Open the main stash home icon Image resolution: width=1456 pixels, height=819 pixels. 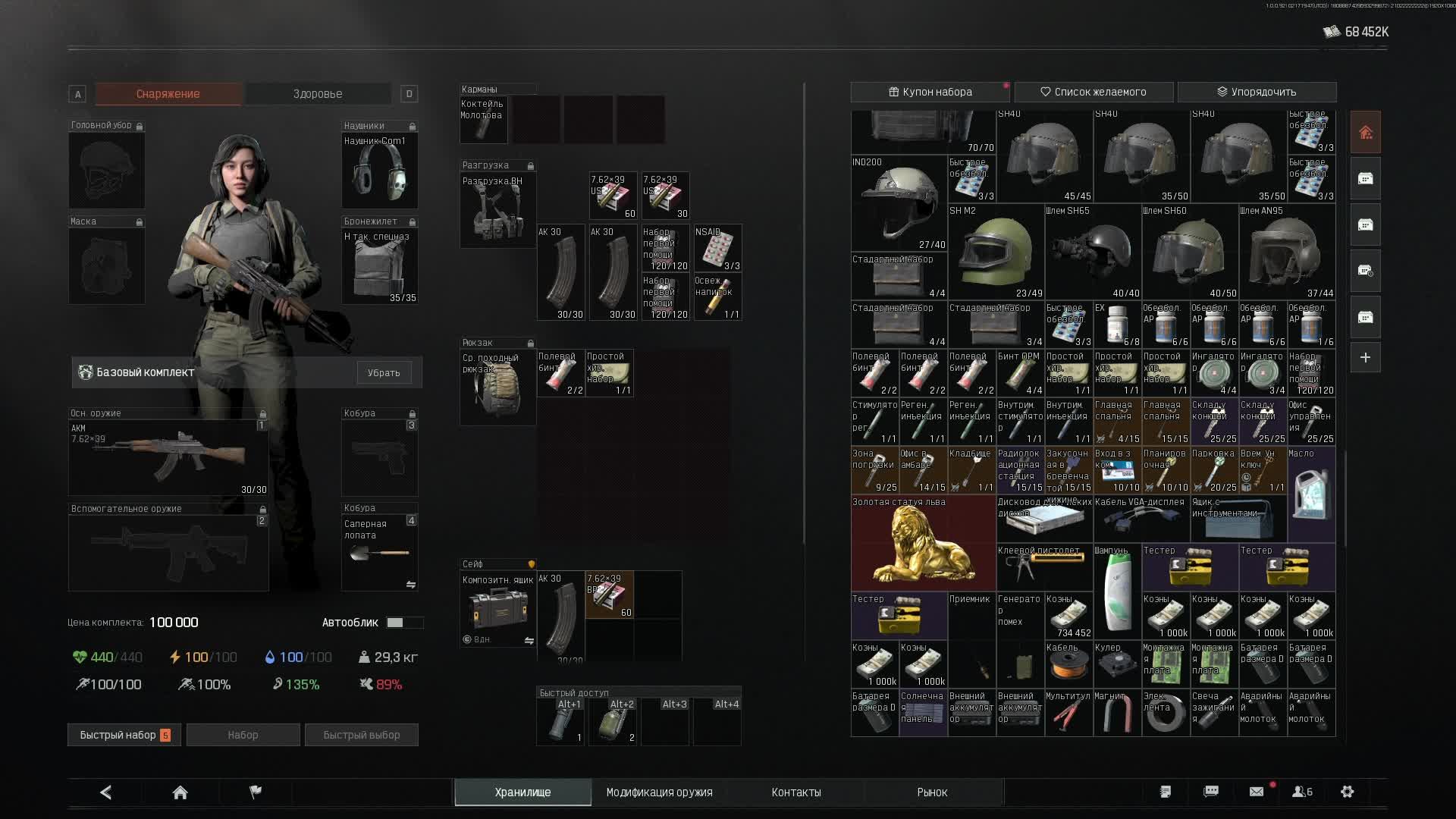click(x=1365, y=133)
